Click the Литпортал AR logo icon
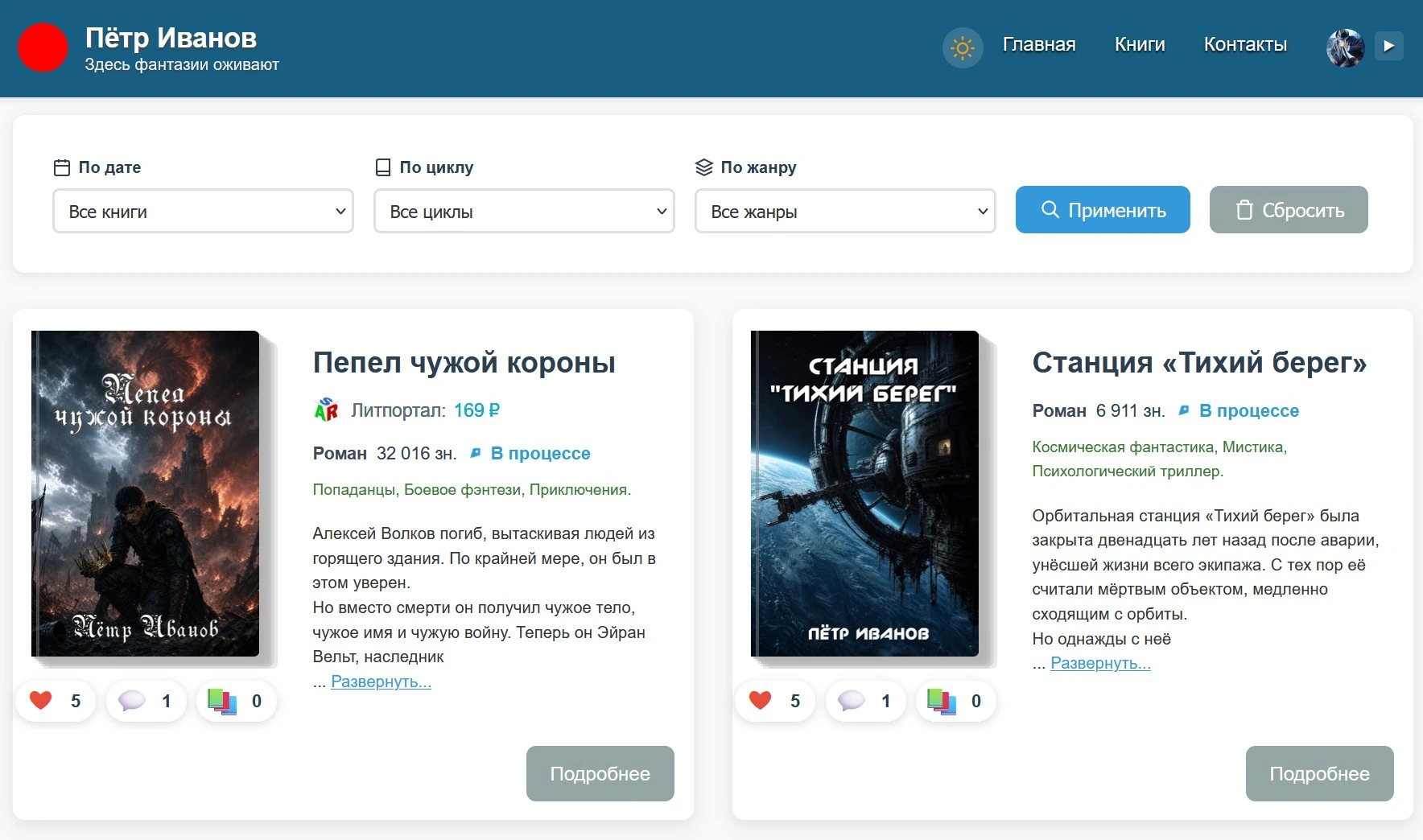The width and height of the screenshot is (1423, 840). [326, 410]
